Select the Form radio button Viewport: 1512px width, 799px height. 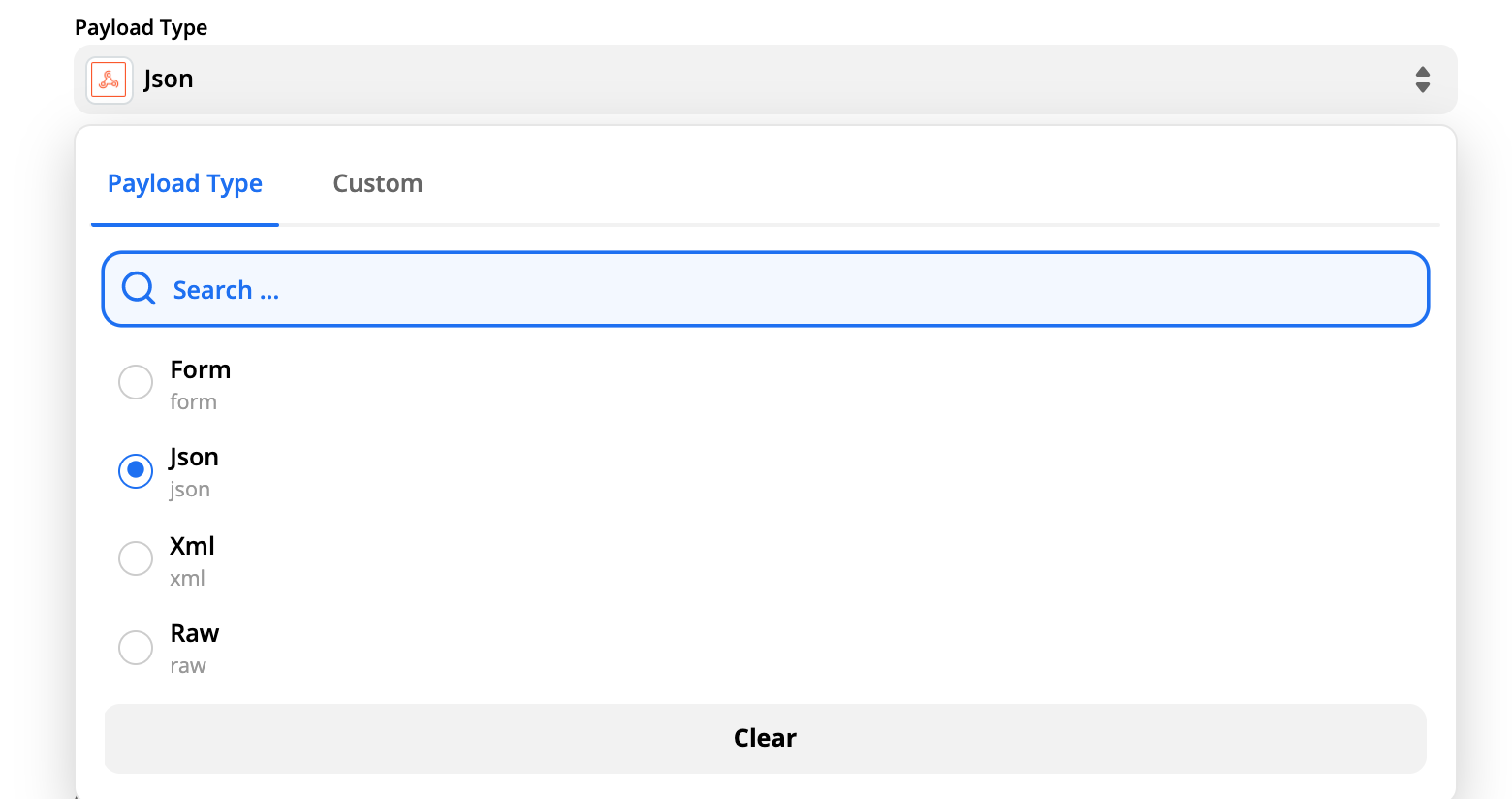click(x=136, y=382)
